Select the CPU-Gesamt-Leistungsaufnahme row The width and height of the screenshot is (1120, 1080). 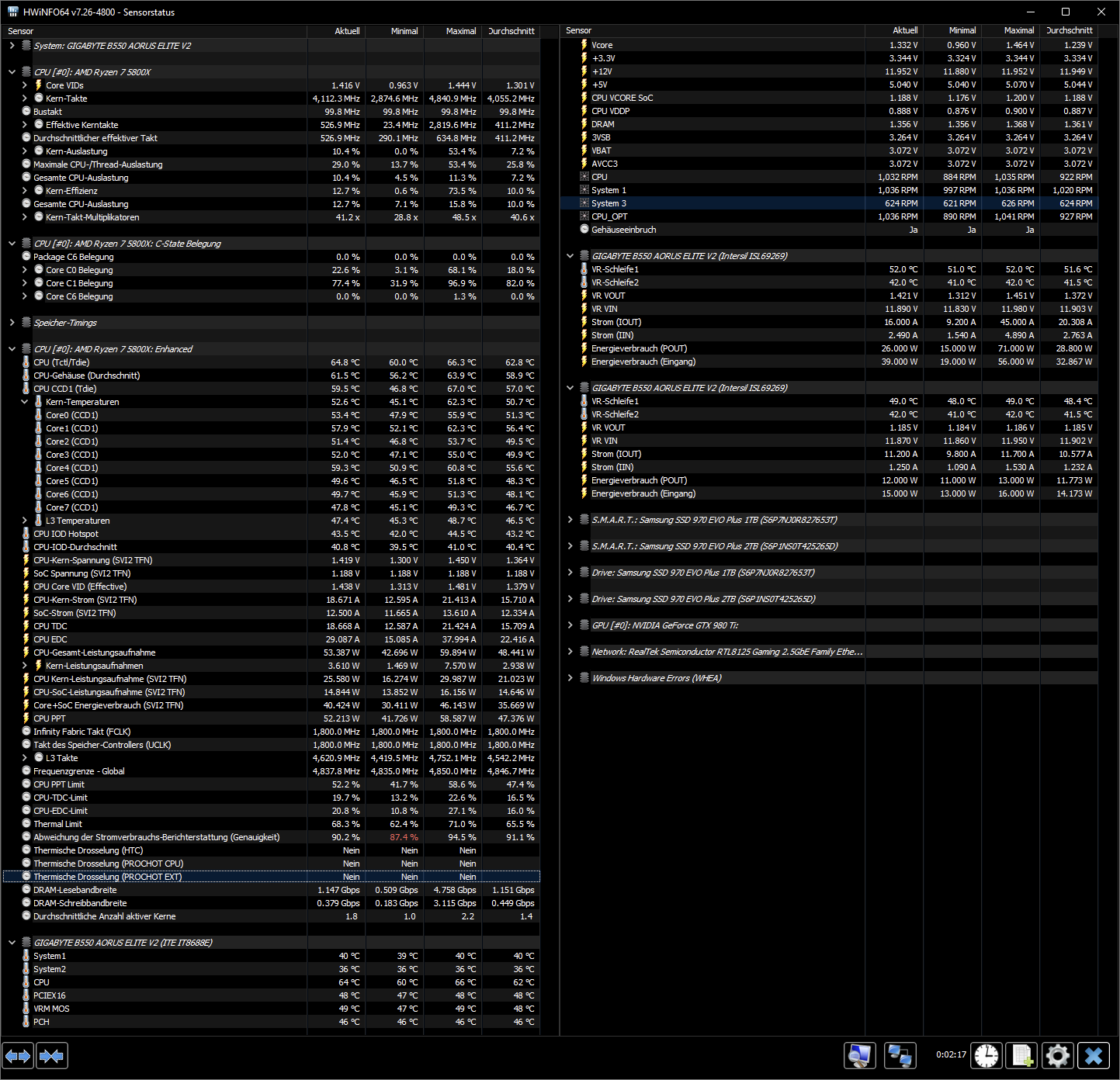pos(272,652)
